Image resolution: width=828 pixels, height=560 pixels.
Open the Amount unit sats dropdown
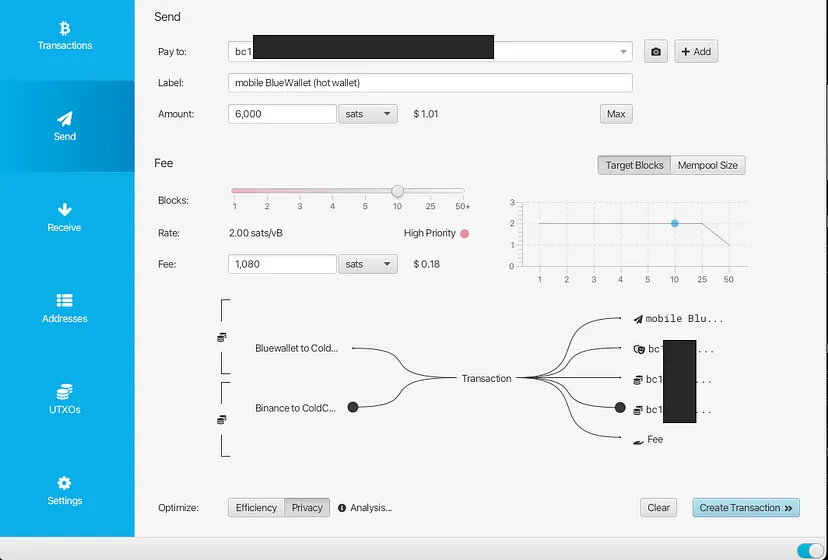pyautogui.click(x=368, y=114)
